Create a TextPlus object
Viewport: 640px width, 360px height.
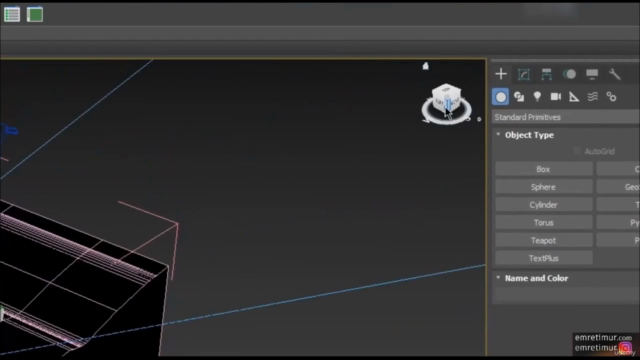click(x=544, y=258)
